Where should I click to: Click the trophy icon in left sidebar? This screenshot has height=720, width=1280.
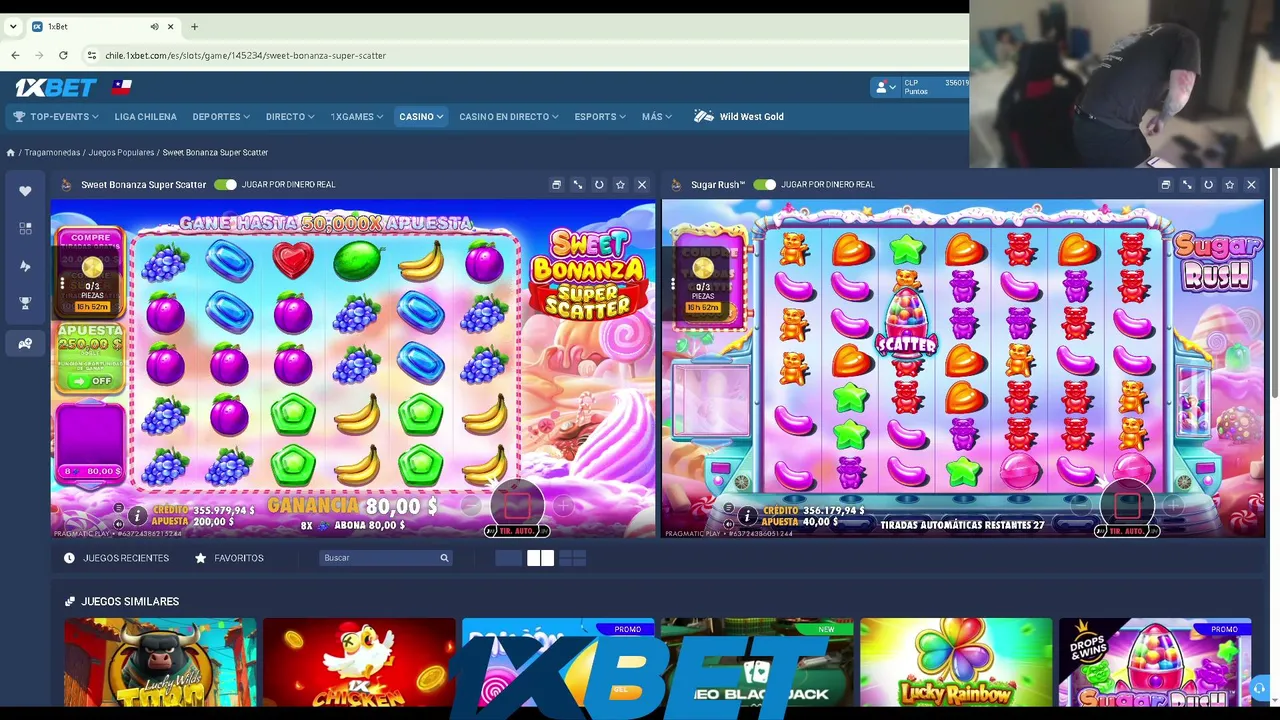(x=25, y=303)
